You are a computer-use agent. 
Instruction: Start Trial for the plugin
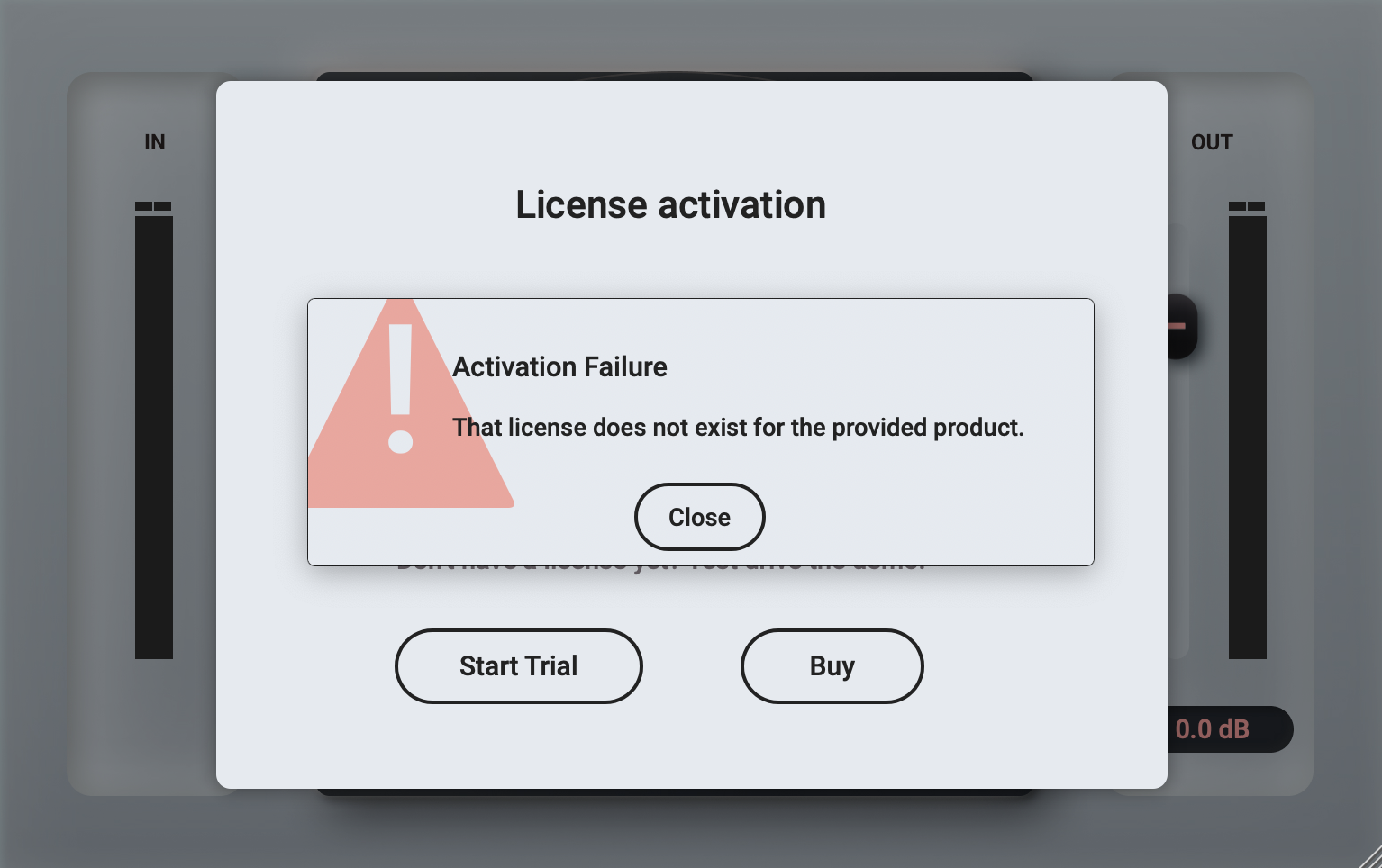tap(518, 666)
